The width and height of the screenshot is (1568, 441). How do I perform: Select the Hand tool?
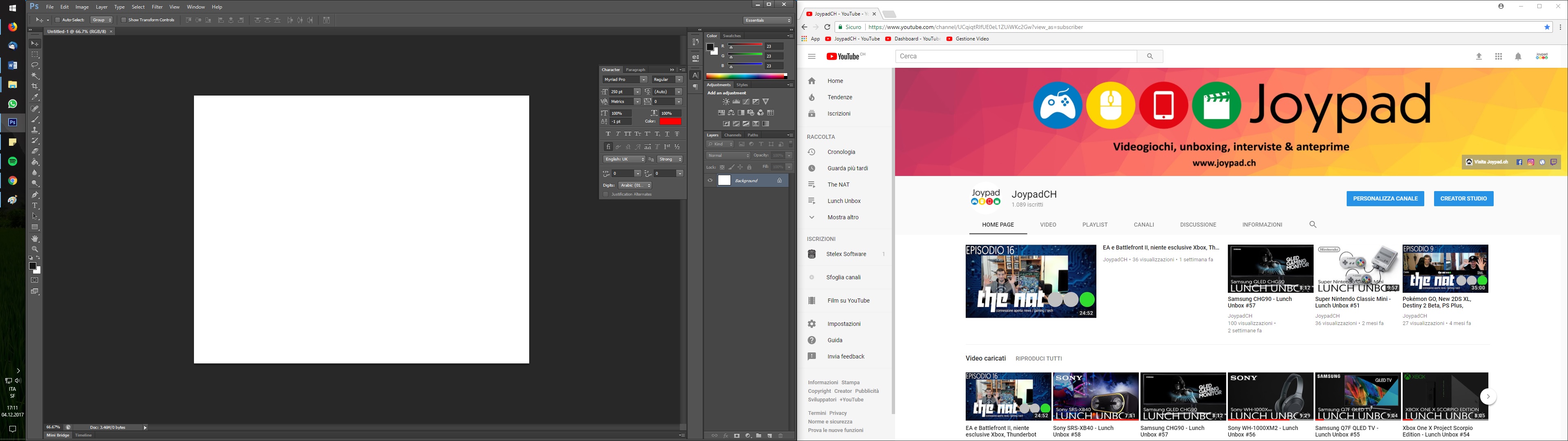(35, 238)
